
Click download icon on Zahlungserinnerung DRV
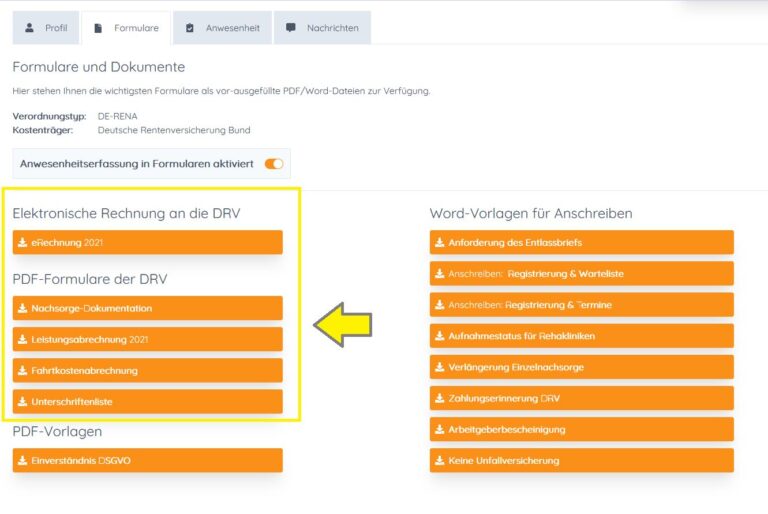point(439,399)
